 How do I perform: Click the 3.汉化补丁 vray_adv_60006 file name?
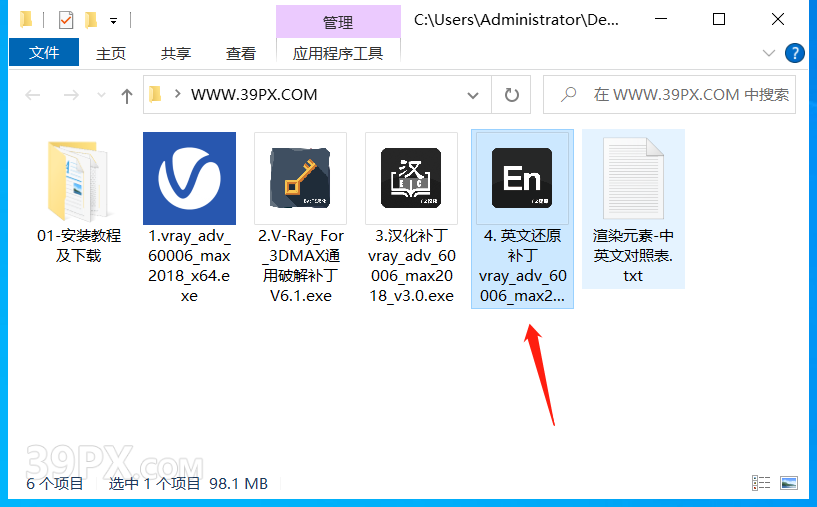pyautogui.click(x=412, y=266)
